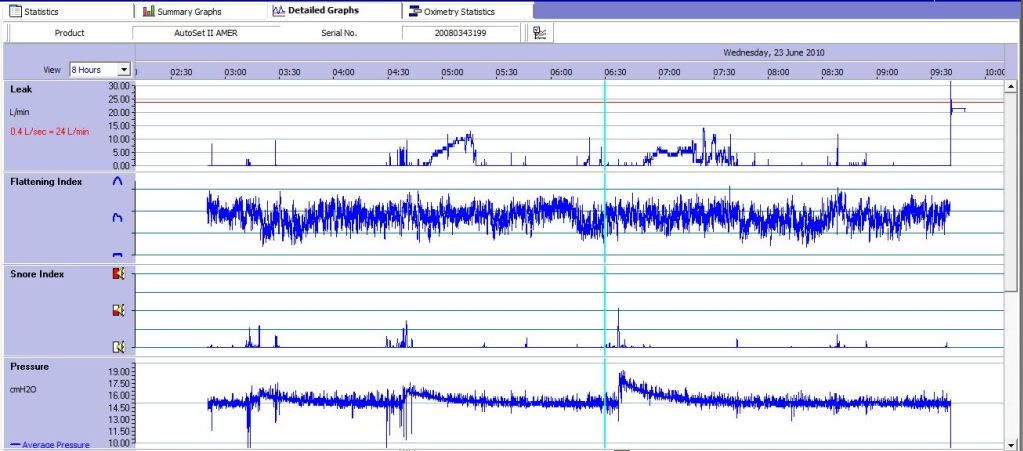Image resolution: width=1023 pixels, height=451 pixels.
Task: Click the 08:00 time label
Action: pos(778,72)
